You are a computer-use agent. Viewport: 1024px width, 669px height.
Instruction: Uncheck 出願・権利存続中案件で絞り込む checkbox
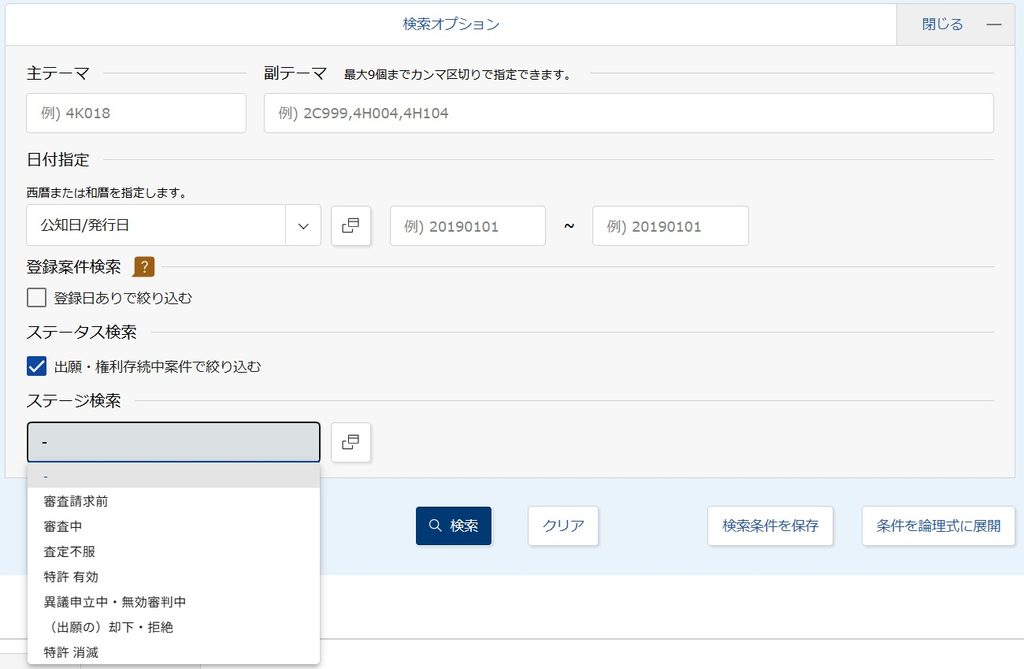pos(37,367)
